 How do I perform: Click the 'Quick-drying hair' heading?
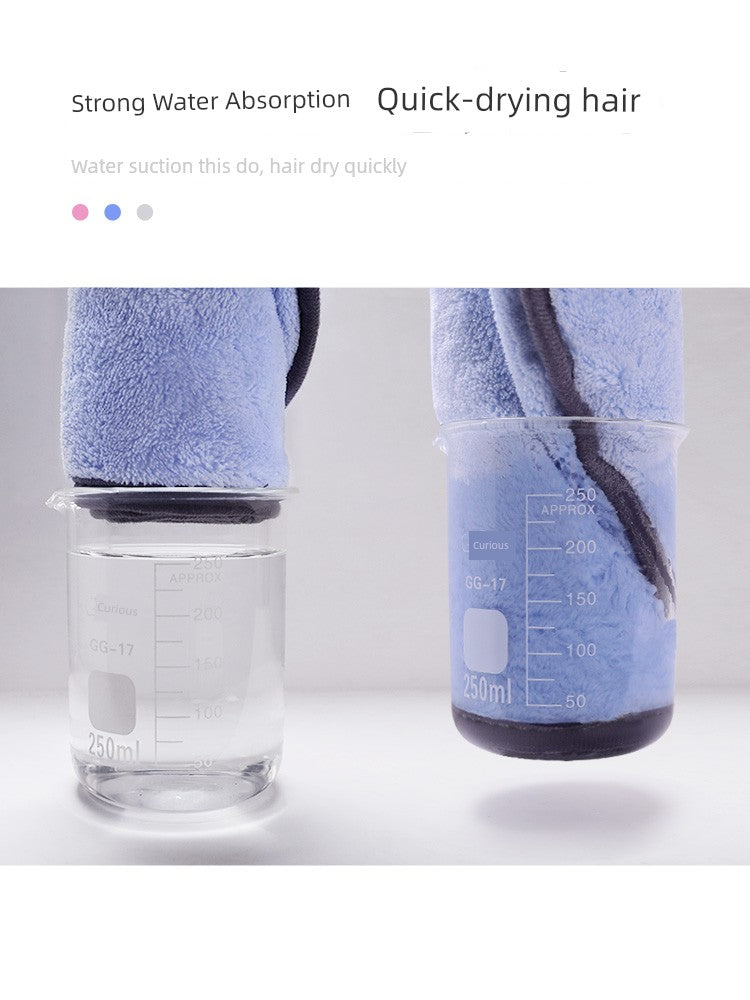[508, 101]
